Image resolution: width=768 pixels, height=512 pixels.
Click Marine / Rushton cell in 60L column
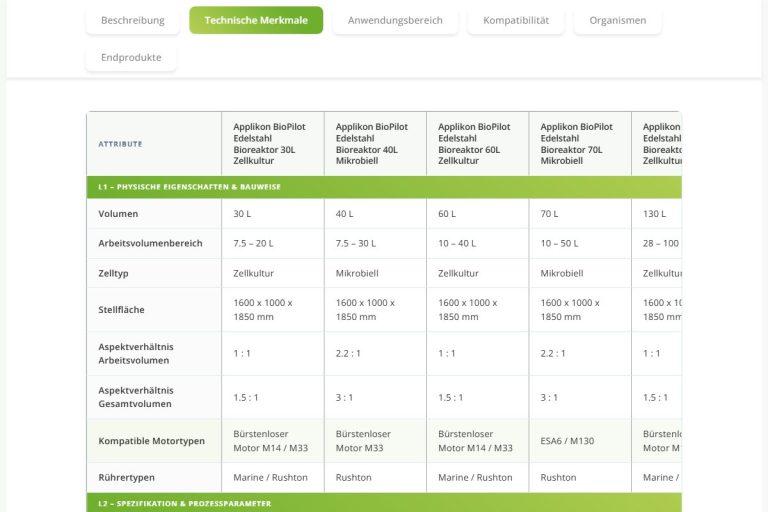[x=478, y=477]
